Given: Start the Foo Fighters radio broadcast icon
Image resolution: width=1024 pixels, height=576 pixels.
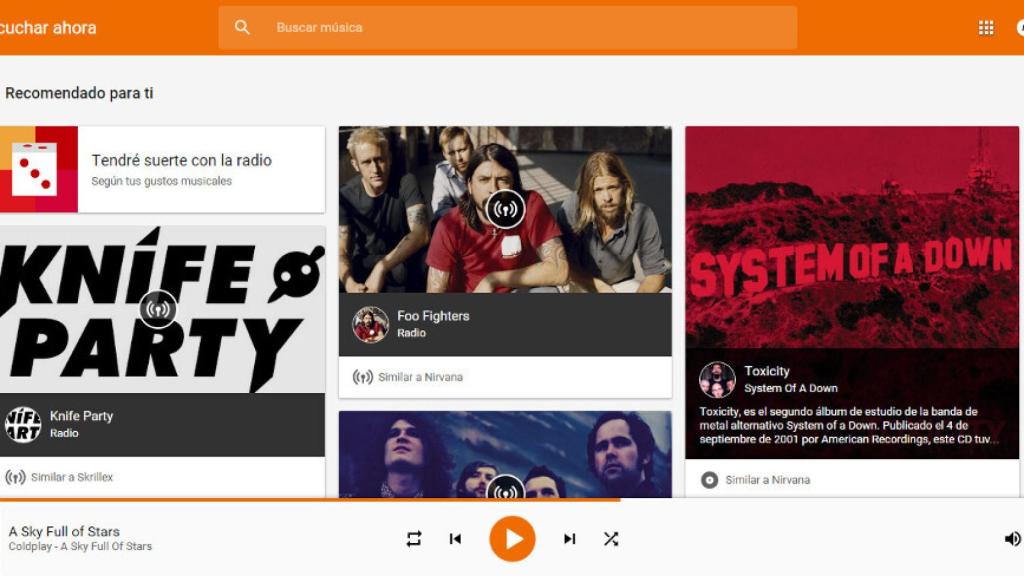Looking at the screenshot, I should click(505, 210).
